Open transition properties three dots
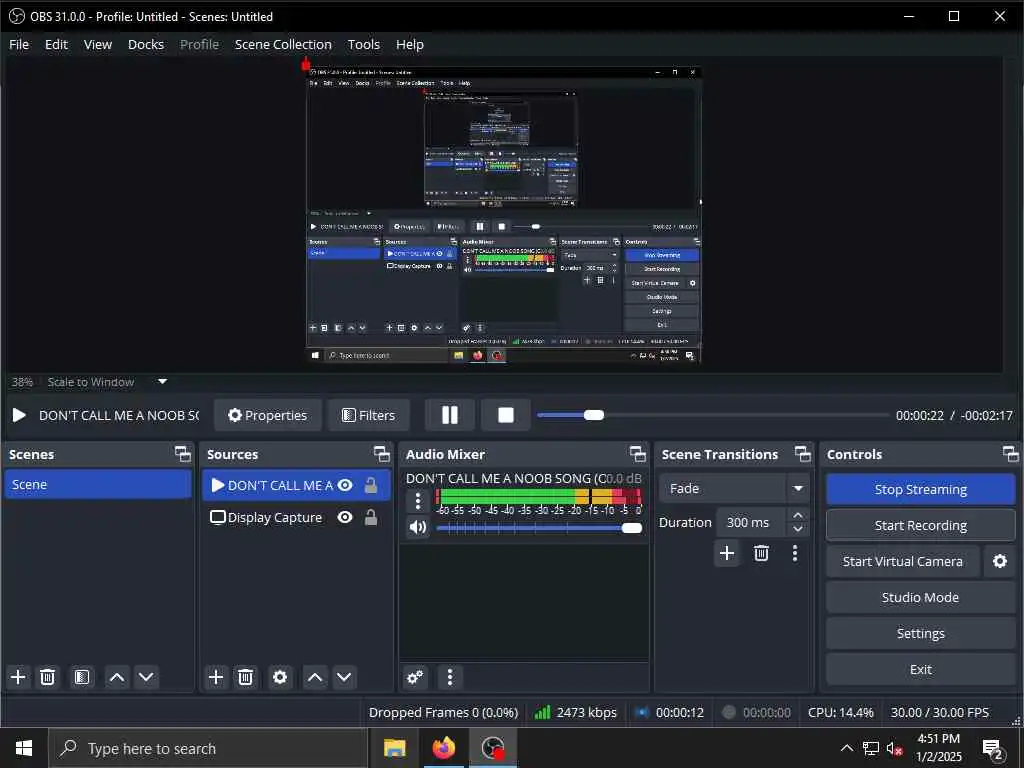The width and height of the screenshot is (1024, 768). pos(795,553)
